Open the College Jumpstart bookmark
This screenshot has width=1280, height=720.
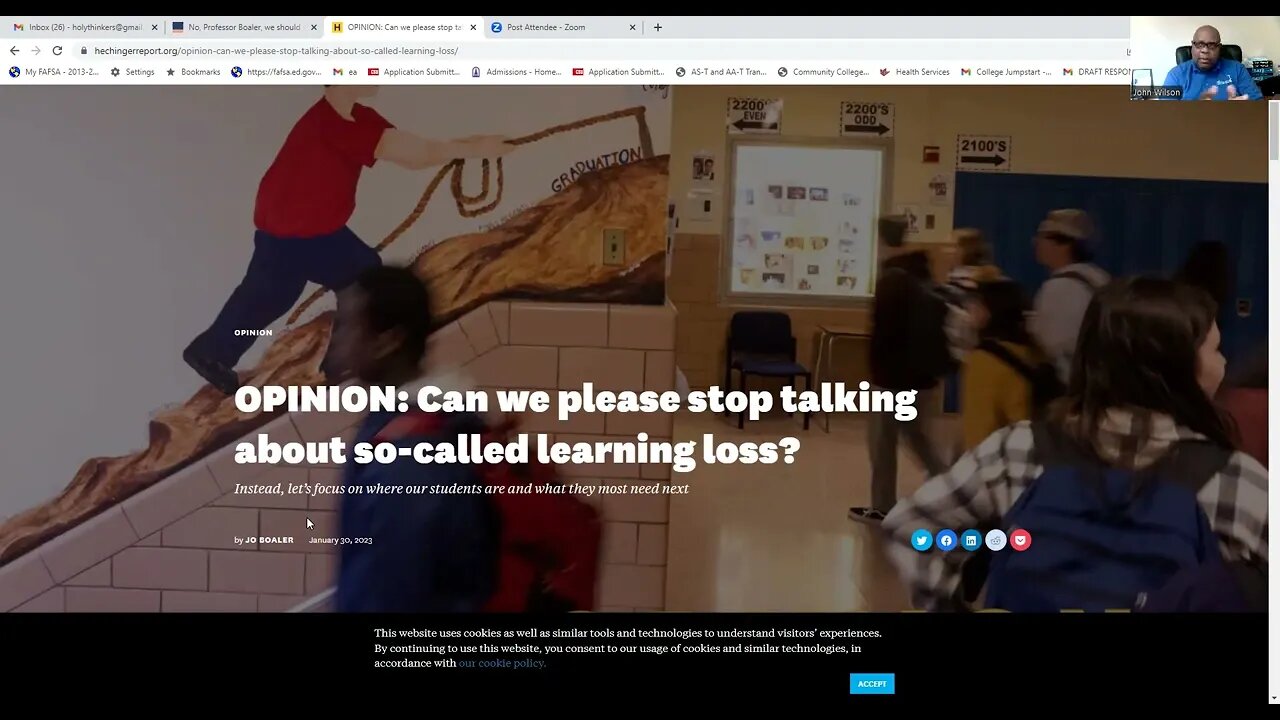pos(1006,72)
